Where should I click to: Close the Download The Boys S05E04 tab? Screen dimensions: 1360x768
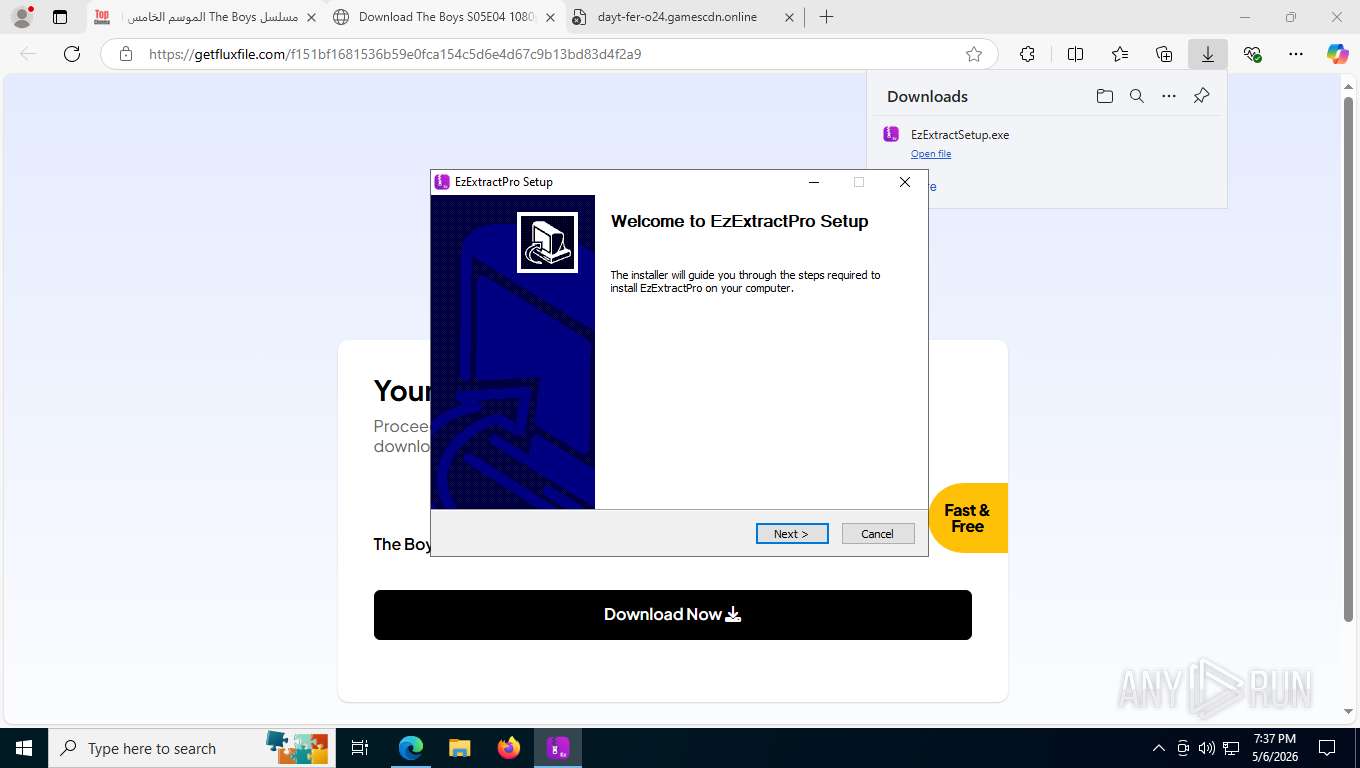point(550,17)
